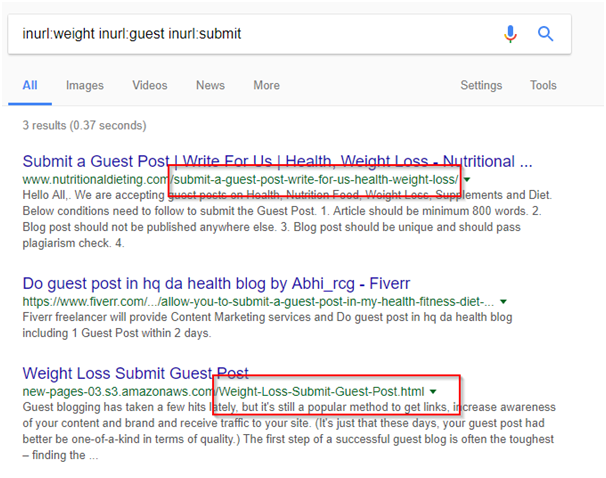Image resolution: width=606 pixels, height=478 pixels.
Task: Open 'Weight Loss Submit Guest Post' result
Action: [135, 373]
